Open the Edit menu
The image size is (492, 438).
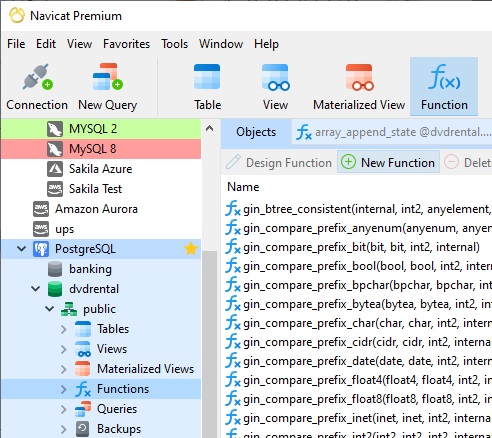(46, 44)
